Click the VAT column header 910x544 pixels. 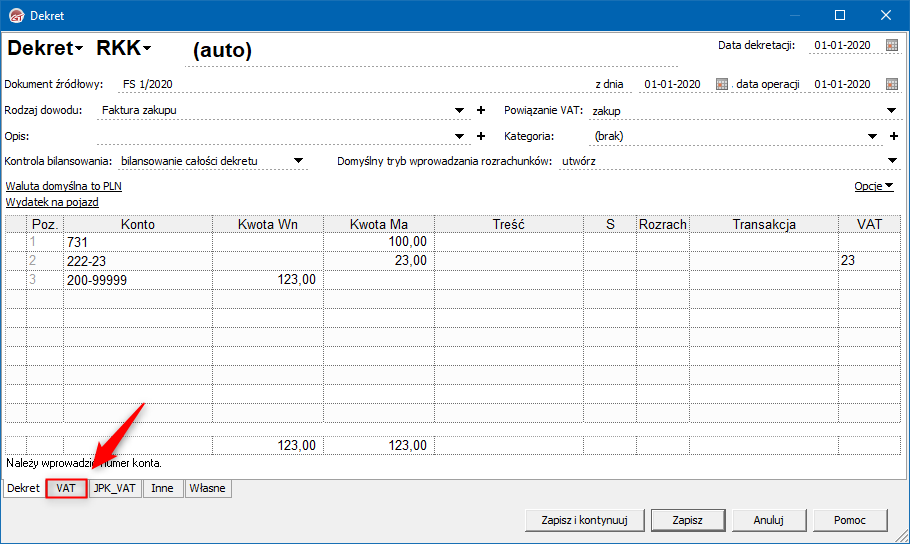(869, 224)
